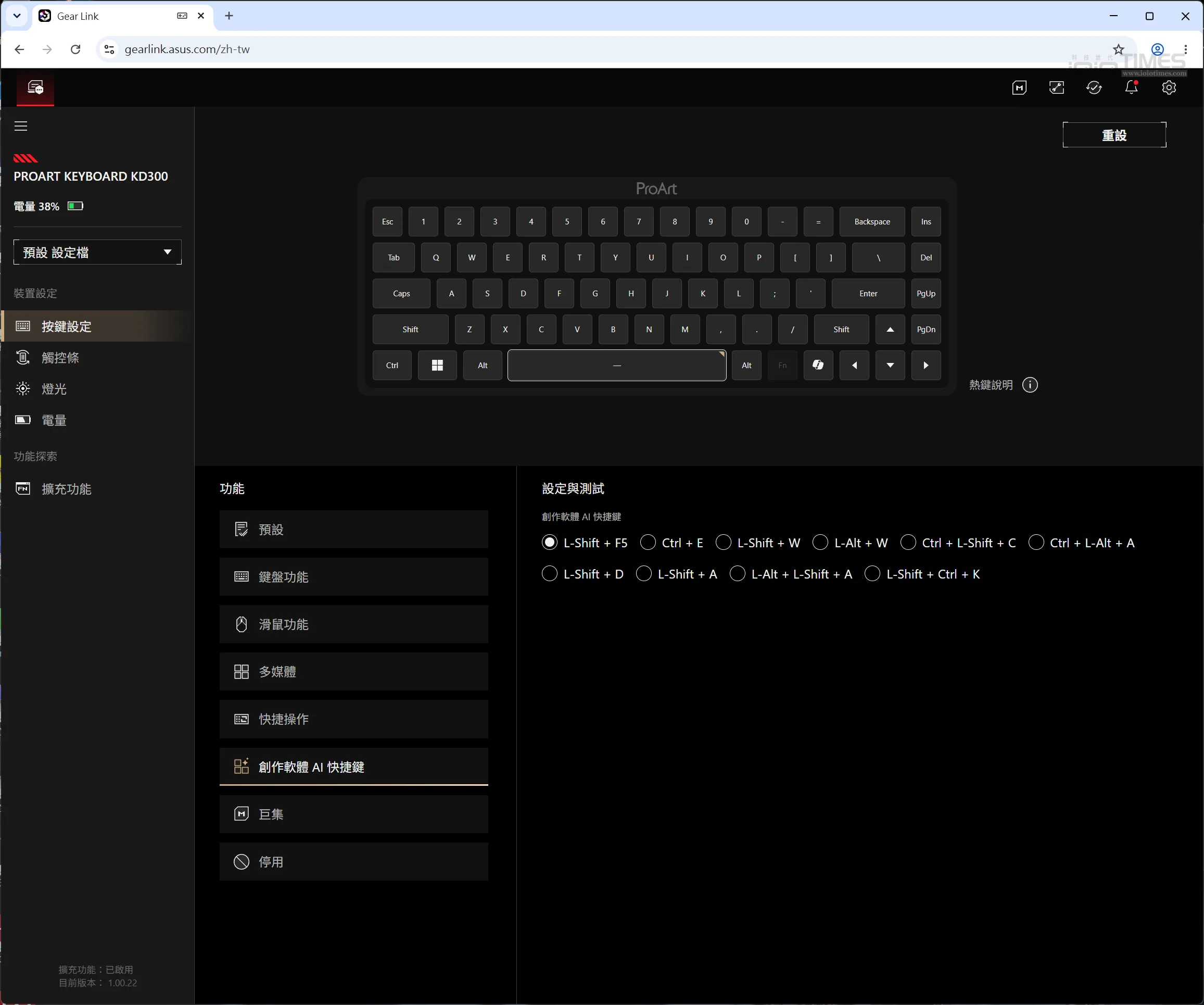Viewport: 1204px width, 1005px height.
Task: Open Chrome three-dot menu
Action: [x=1185, y=49]
